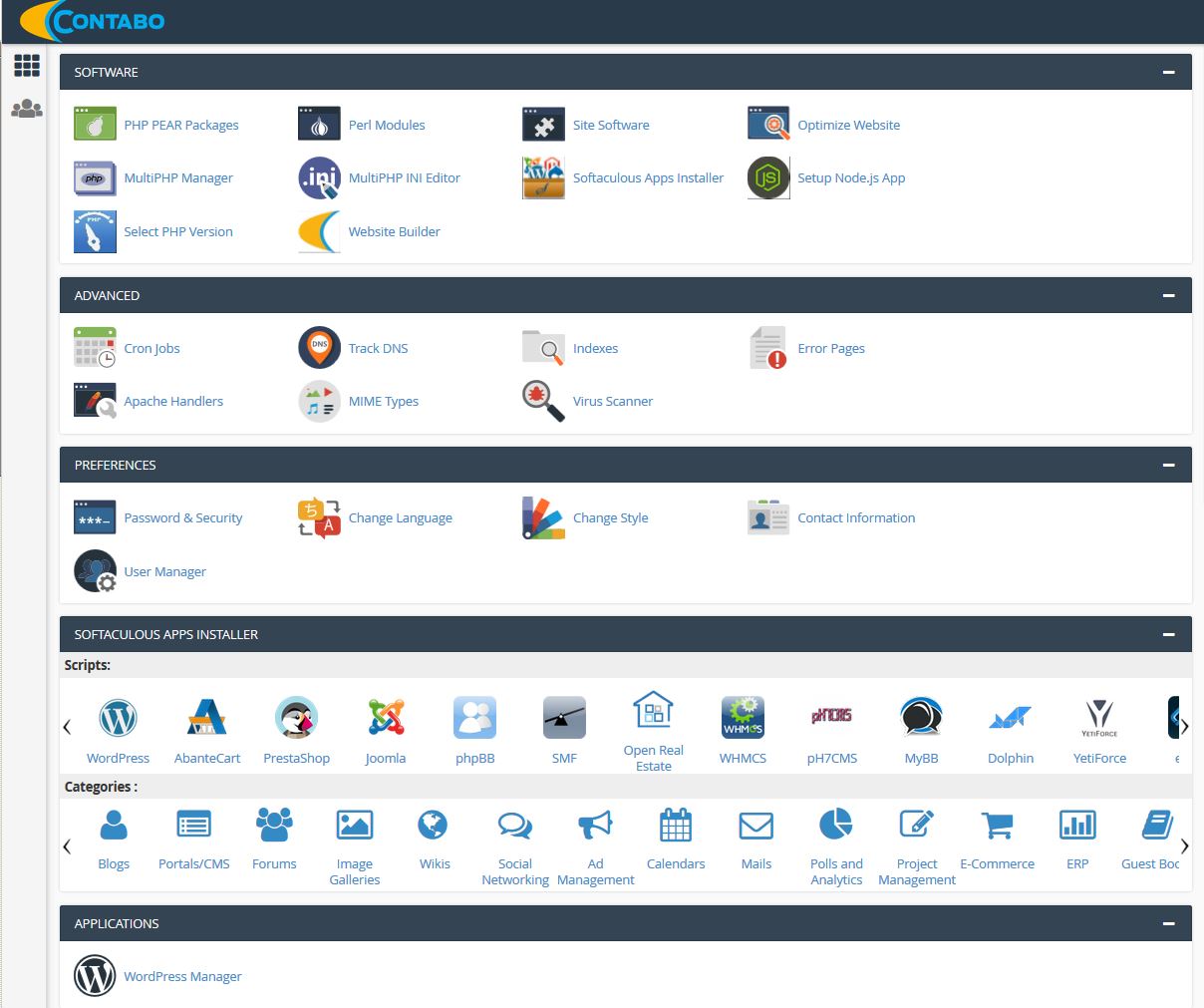Browse the Wikis category

(435, 840)
